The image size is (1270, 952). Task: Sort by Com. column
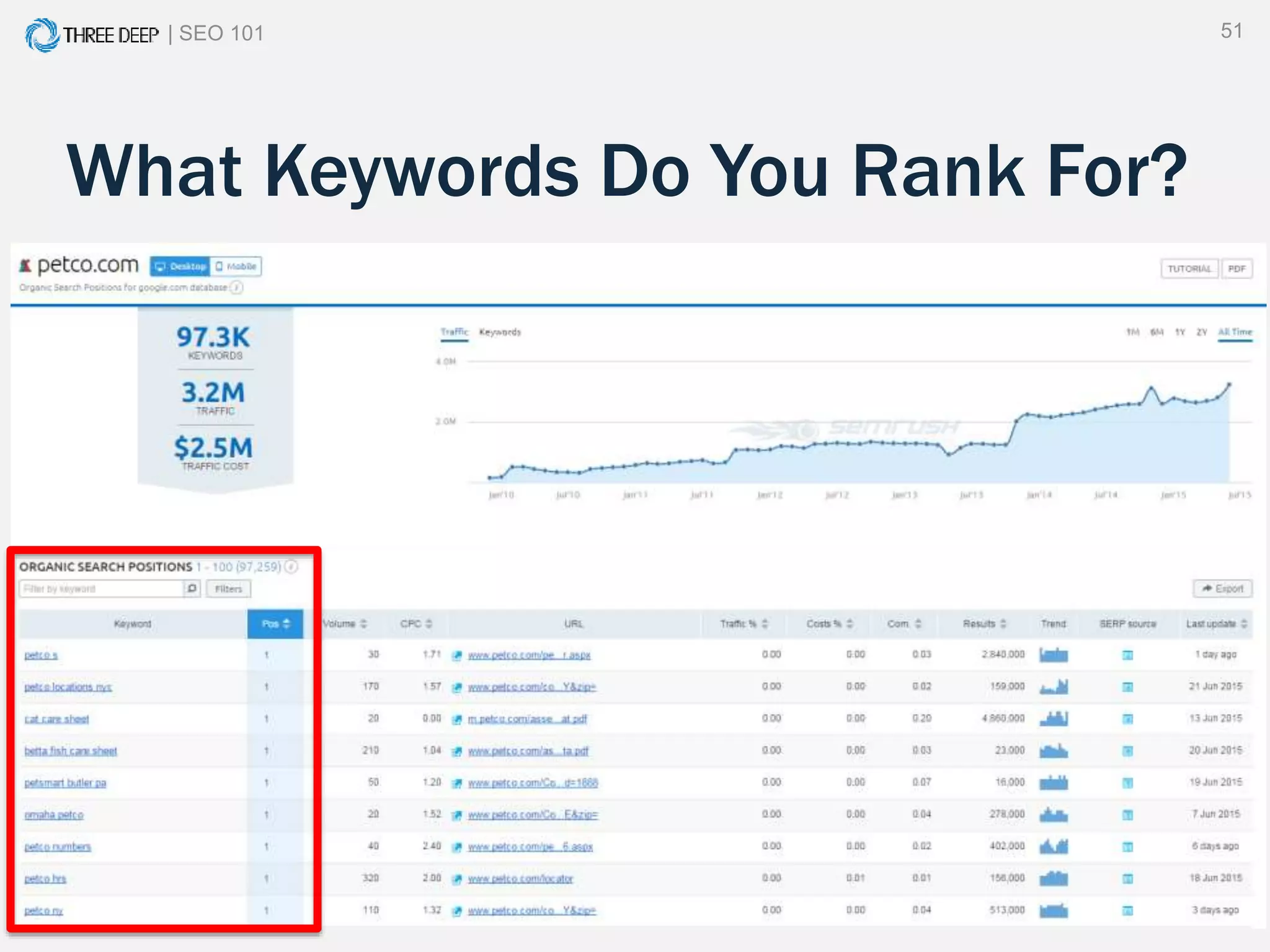pyautogui.click(x=904, y=624)
